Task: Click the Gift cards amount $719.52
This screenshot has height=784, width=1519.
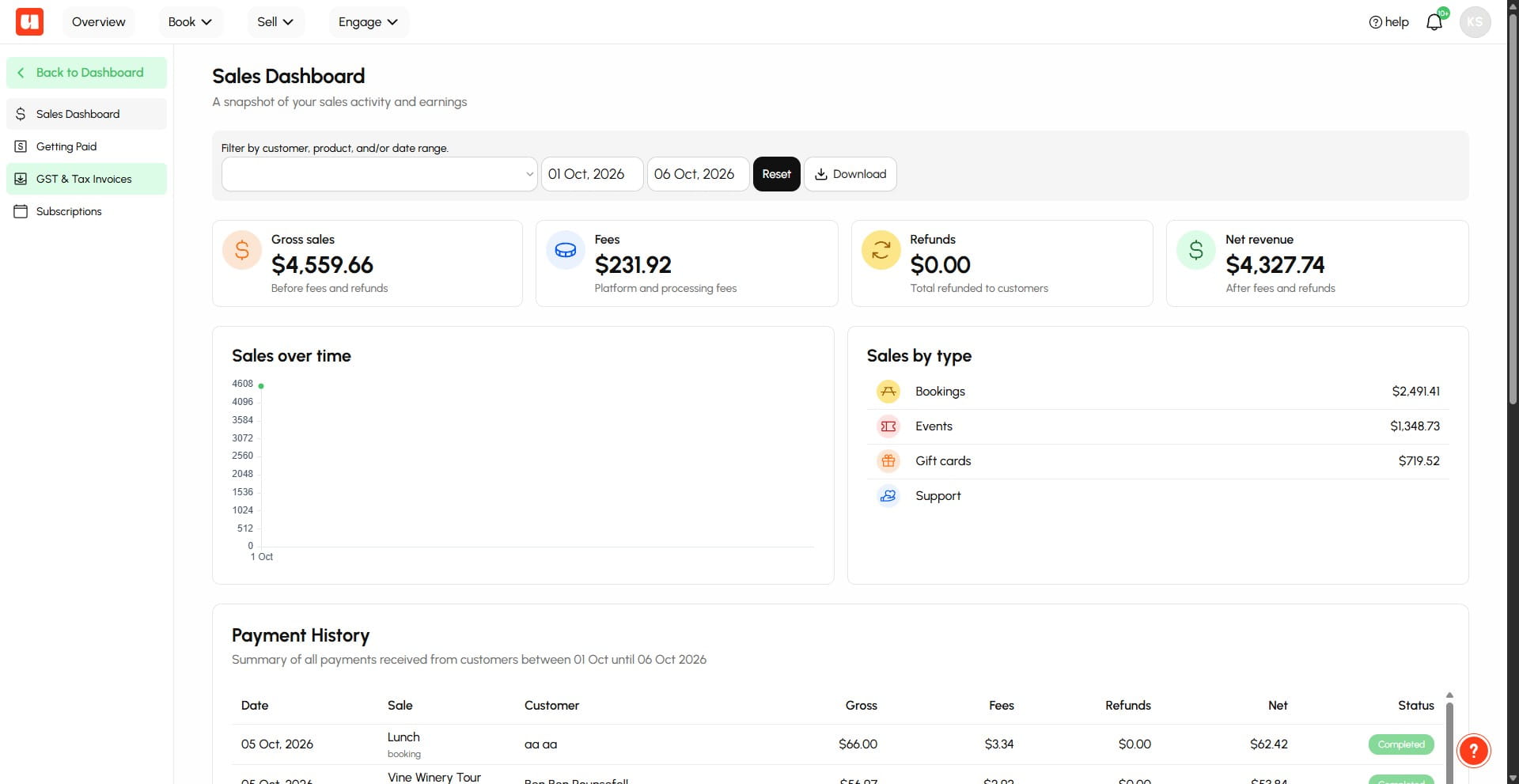Action: click(x=1419, y=461)
